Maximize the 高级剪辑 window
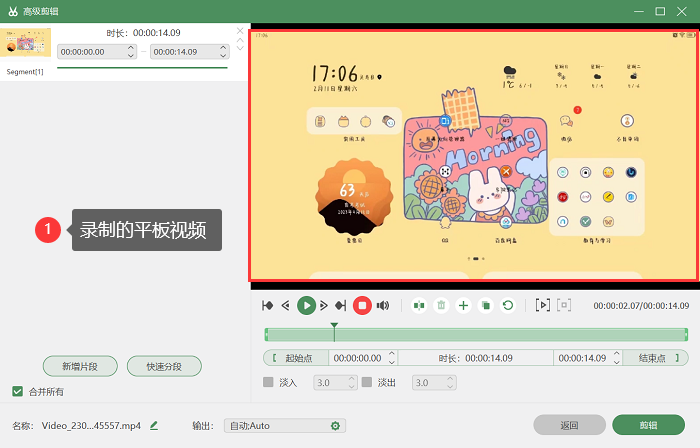Screen dimensions: 700x448 coord(660,11)
